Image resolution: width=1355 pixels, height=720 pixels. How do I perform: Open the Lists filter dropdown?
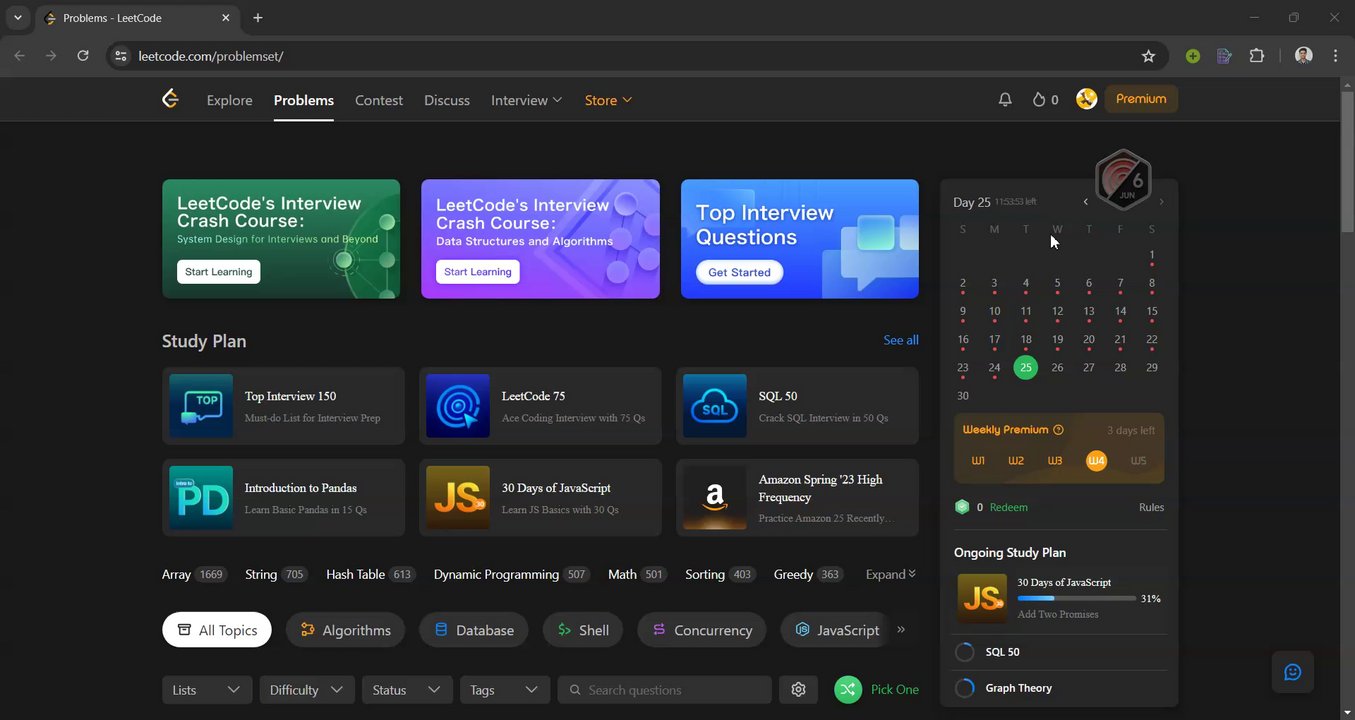(x=207, y=689)
